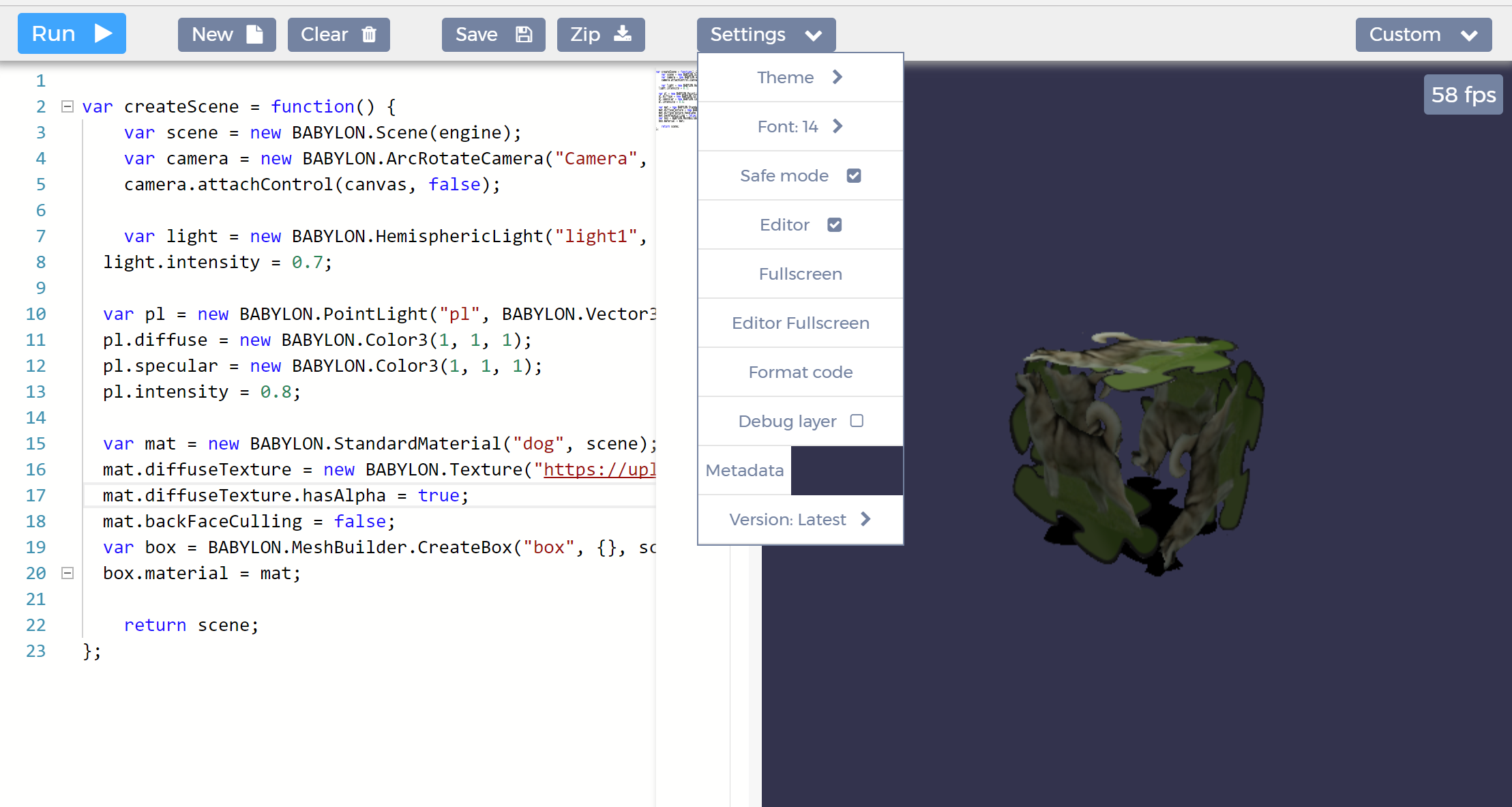
Task: Toggle the Safe mode checkbox
Action: [854, 175]
